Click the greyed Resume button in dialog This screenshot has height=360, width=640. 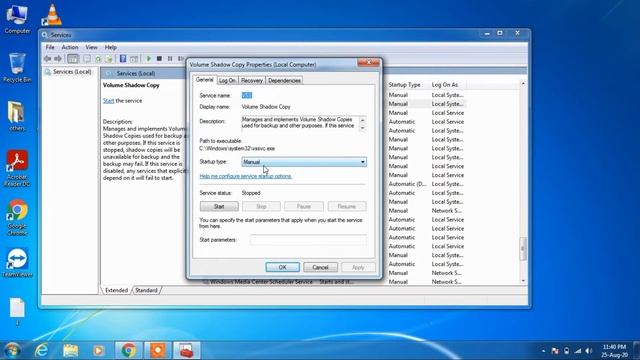pos(347,207)
